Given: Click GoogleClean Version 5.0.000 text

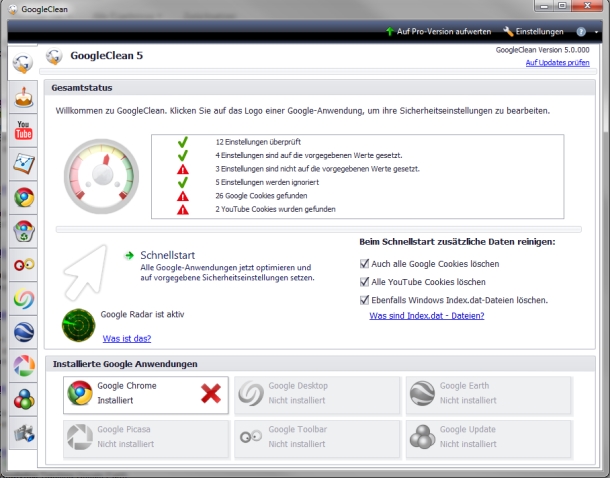Looking at the screenshot, I should pos(542,50).
